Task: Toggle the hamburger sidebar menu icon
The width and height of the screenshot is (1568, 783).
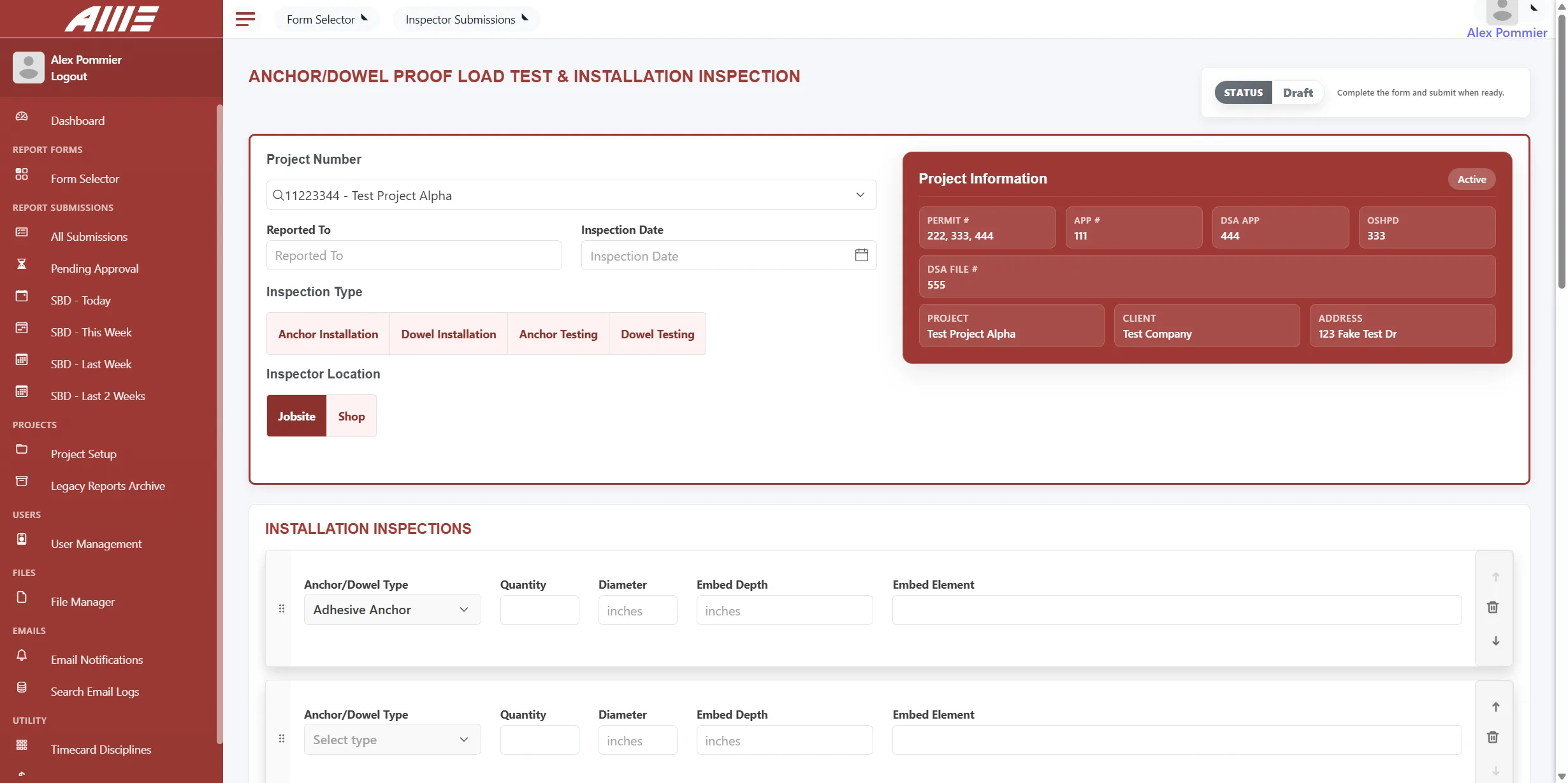Action: pyautogui.click(x=245, y=19)
